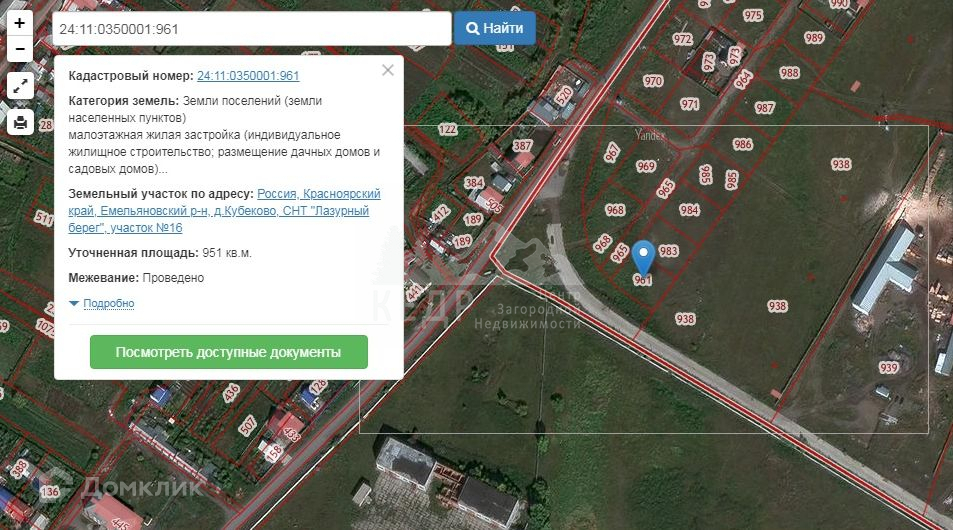This screenshot has width=953, height=530.
Task: Select parcel label 520 on map
Action: click(x=564, y=95)
